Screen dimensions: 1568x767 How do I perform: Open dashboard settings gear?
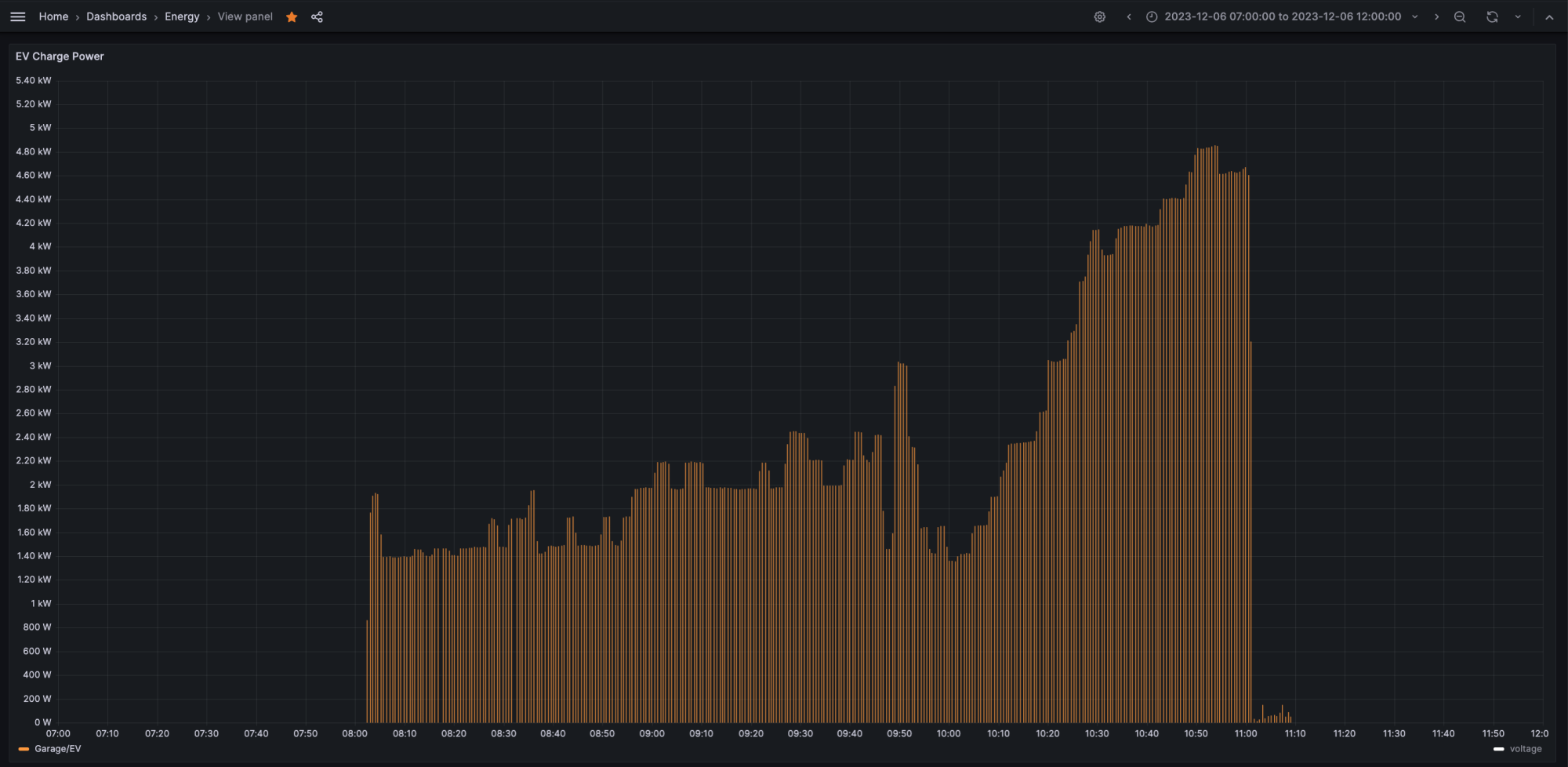click(x=1100, y=16)
